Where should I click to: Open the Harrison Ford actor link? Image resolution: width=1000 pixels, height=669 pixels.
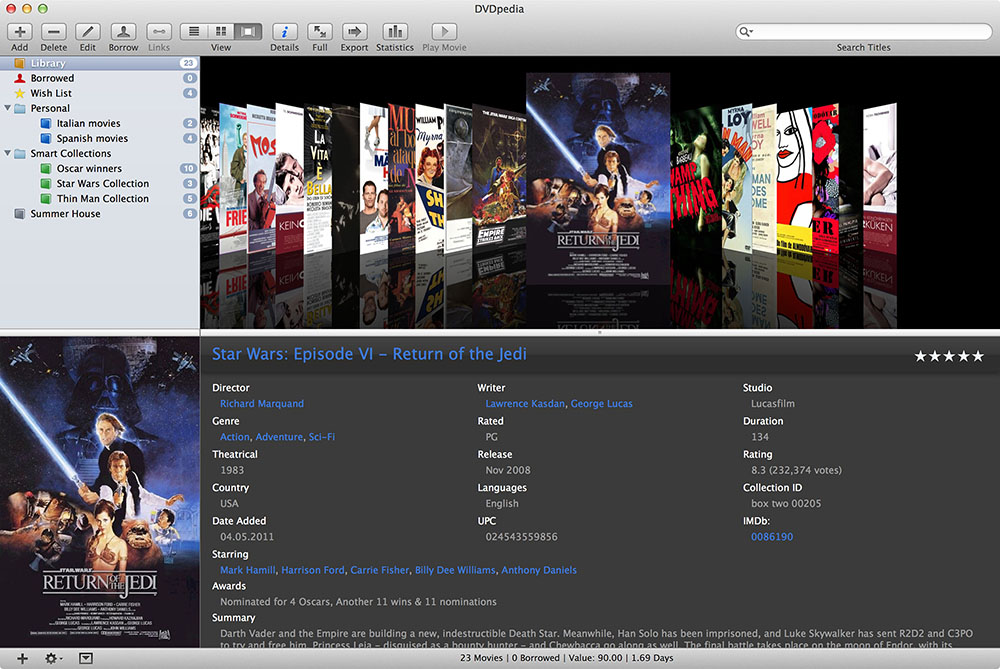313,570
